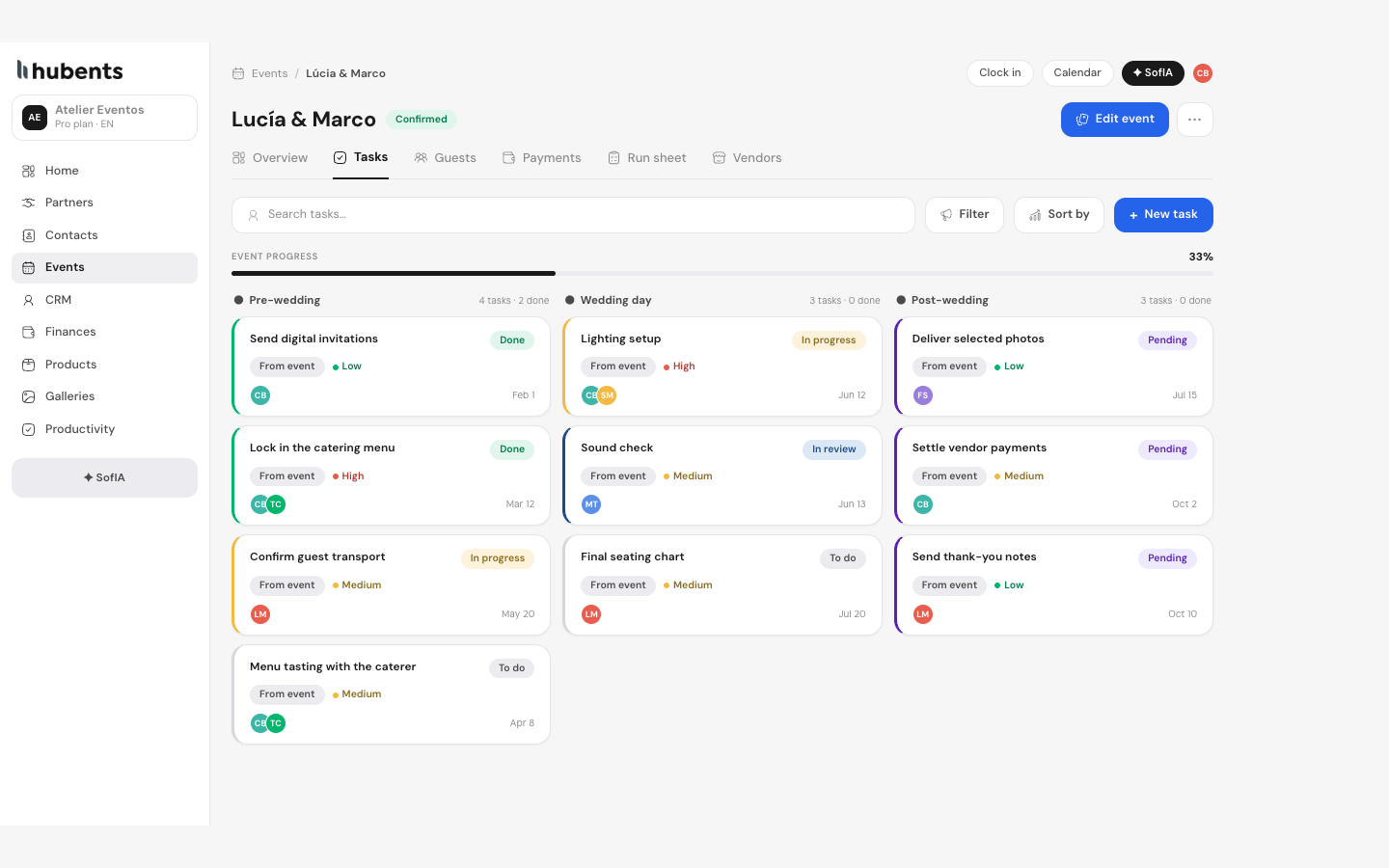Click Done status on Send digital invitations

click(x=512, y=340)
